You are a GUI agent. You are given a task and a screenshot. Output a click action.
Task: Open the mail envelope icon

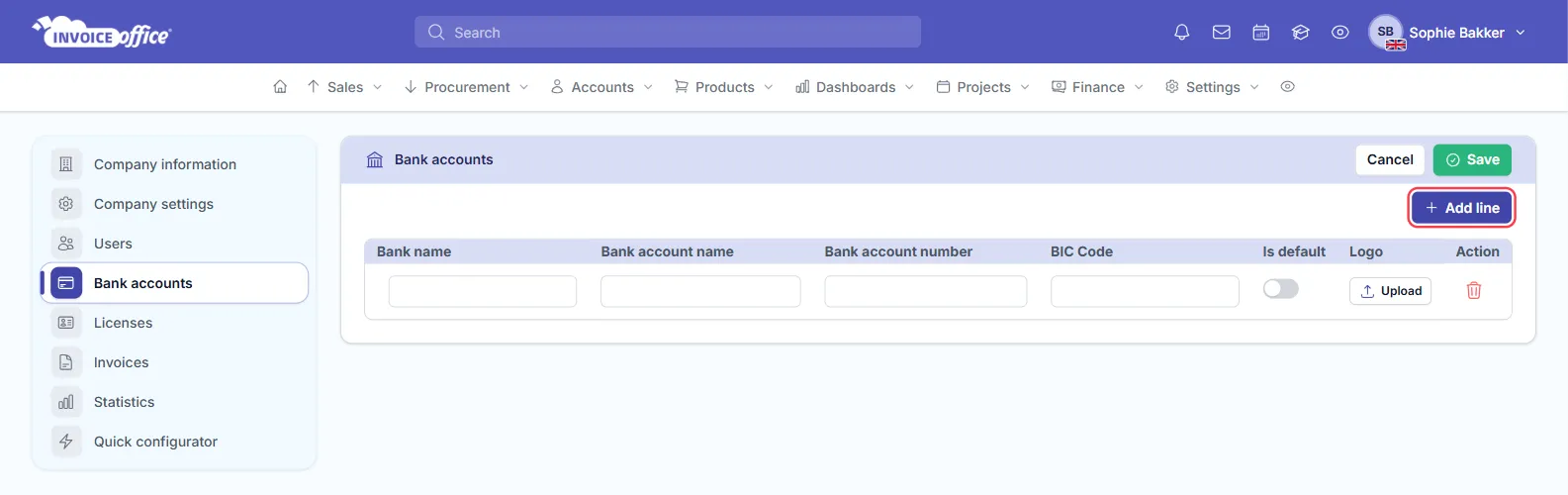1222,33
